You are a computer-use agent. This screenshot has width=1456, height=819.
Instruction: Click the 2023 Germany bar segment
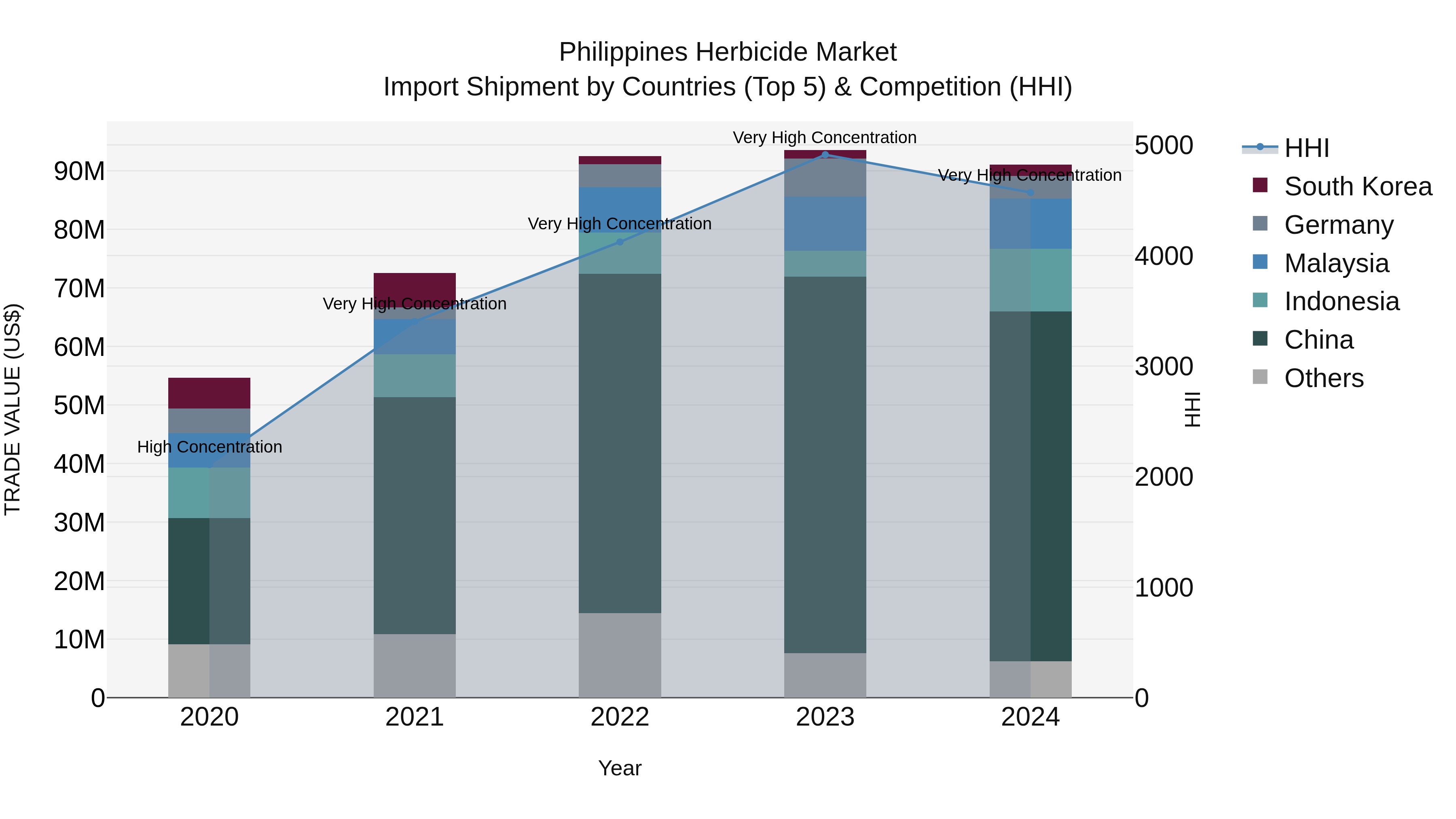pyautogui.click(x=825, y=178)
